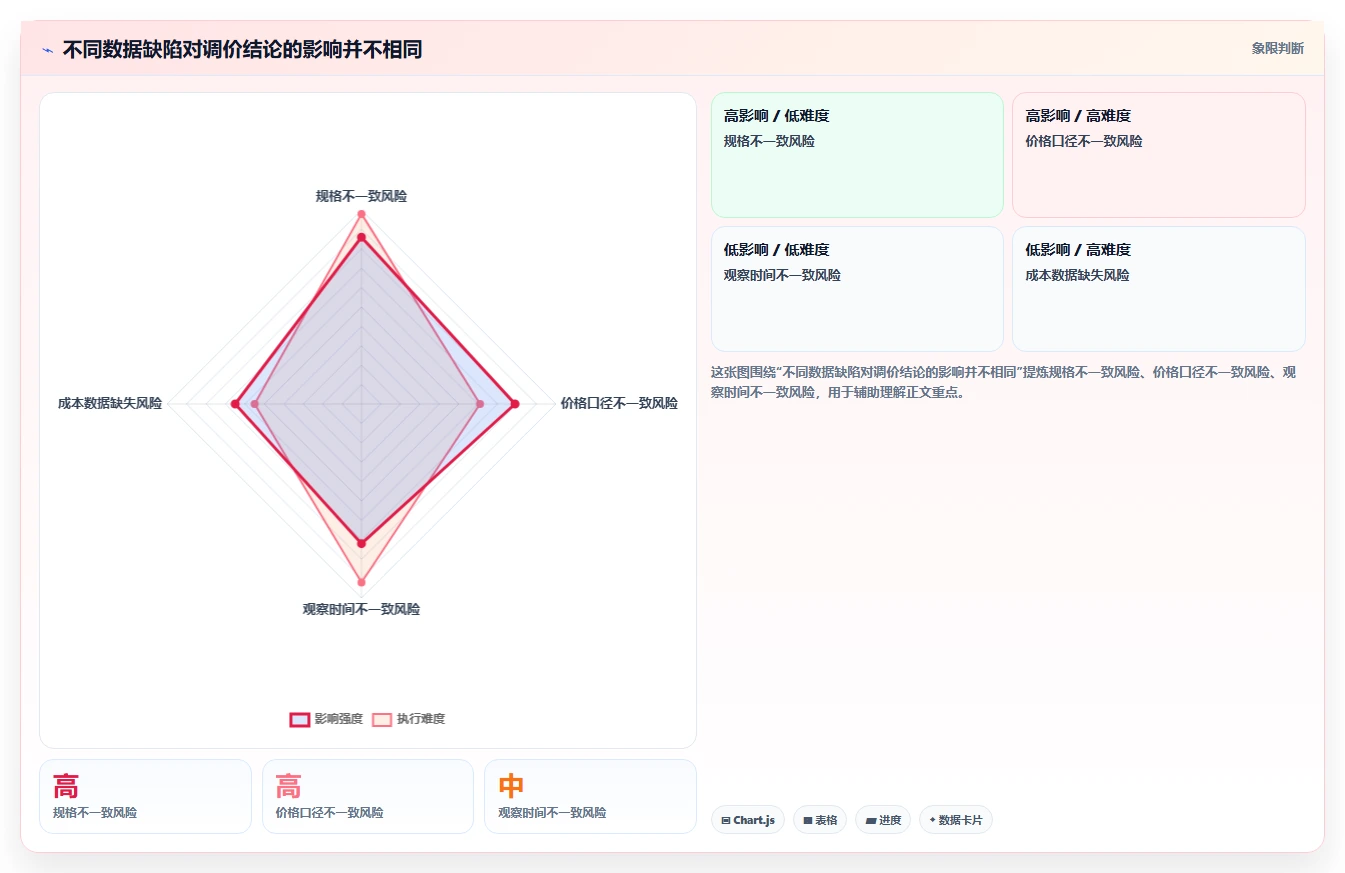Click the title 不同数据缺陷对调价结论的影响并不相同
This screenshot has width=1345, height=873.
point(242,49)
